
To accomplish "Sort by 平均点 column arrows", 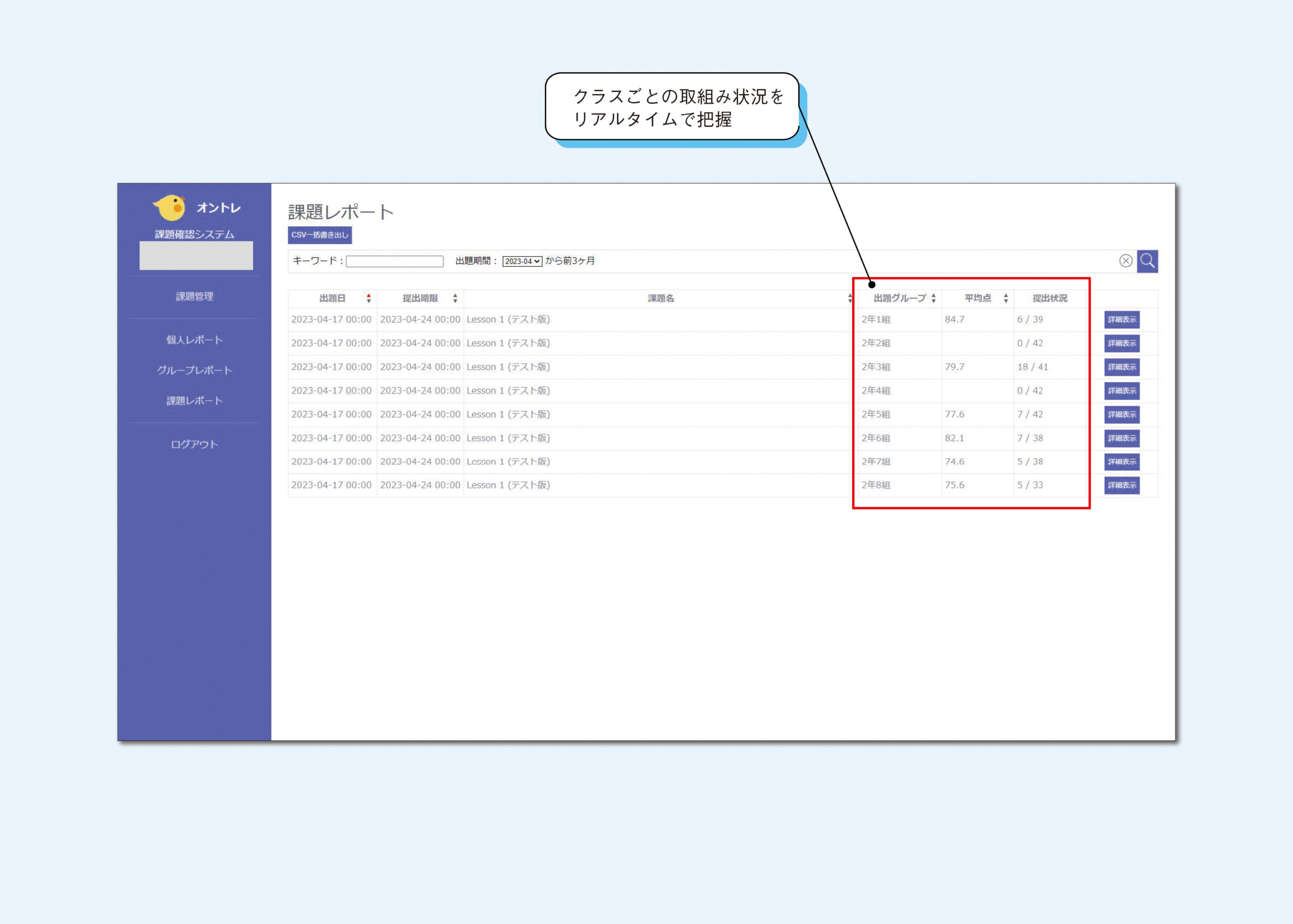I will [1006, 298].
